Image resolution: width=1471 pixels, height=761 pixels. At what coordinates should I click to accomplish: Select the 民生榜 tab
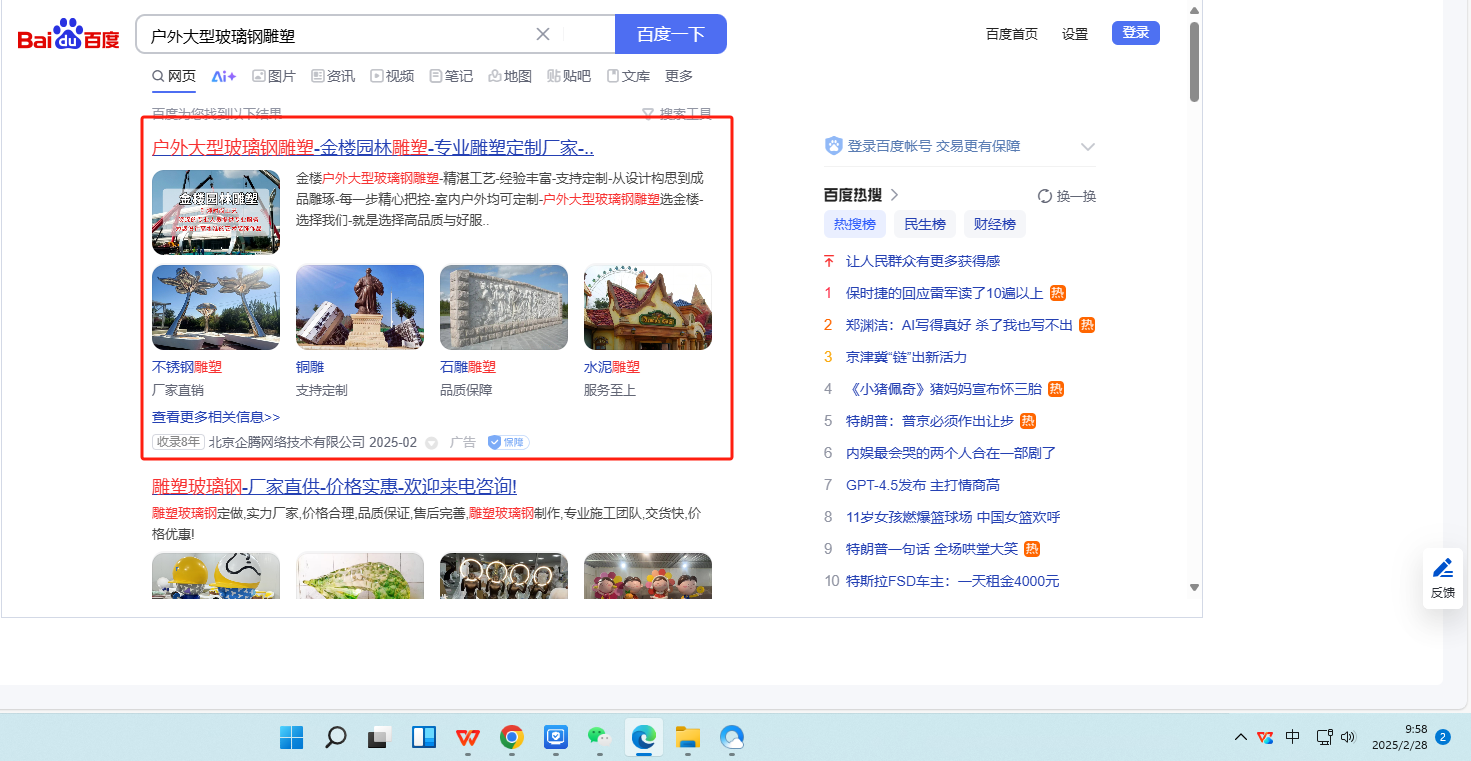(925, 224)
